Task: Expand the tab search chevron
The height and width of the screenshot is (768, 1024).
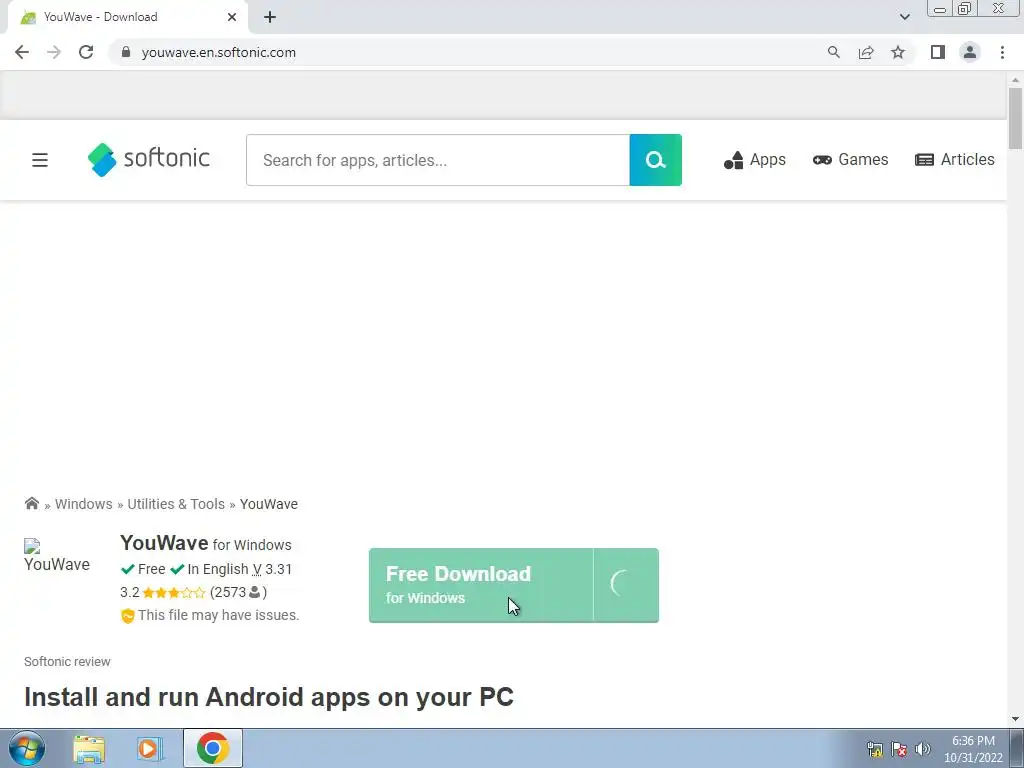Action: point(904,17)
